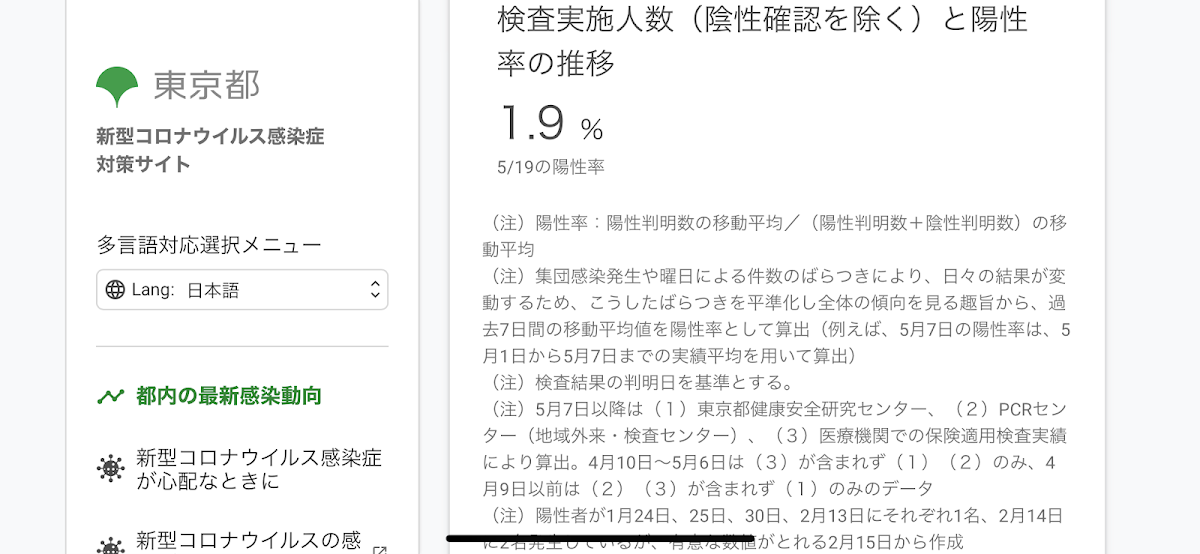Click the globe icon in language selector
This screenshot has width=1200, height=554.
pos(115,290)
